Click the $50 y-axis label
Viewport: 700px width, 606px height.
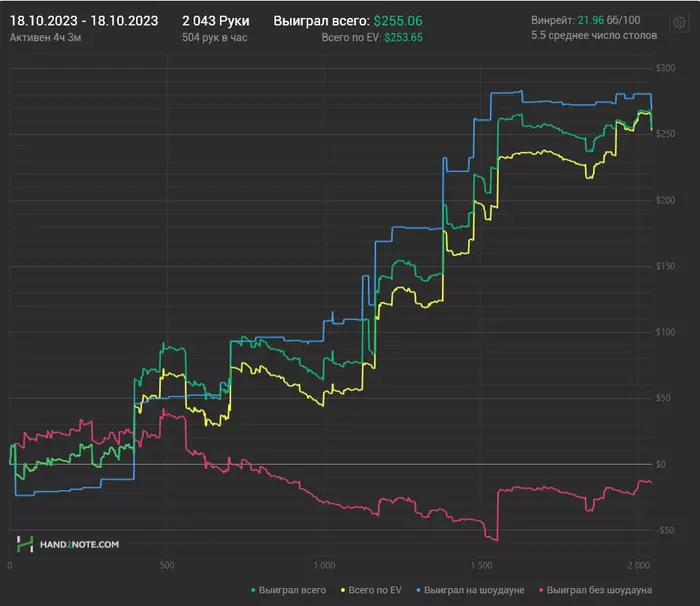(663, 398)
